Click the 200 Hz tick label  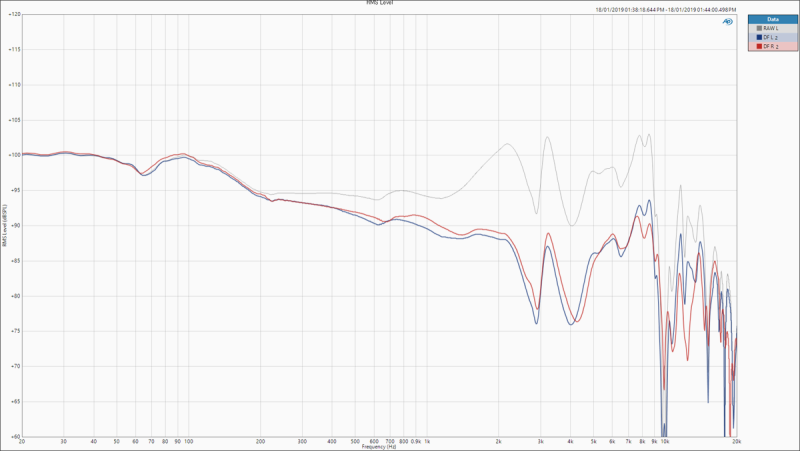260,441
